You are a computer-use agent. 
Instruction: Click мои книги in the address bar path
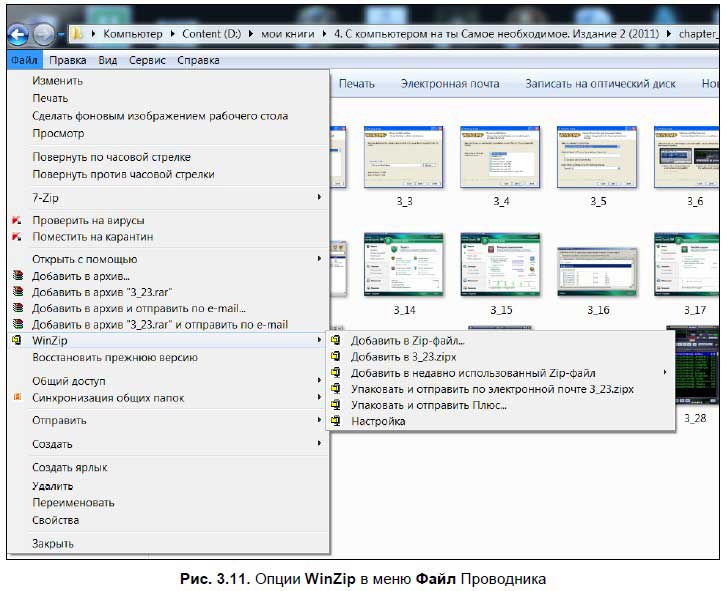coord(287,34)
